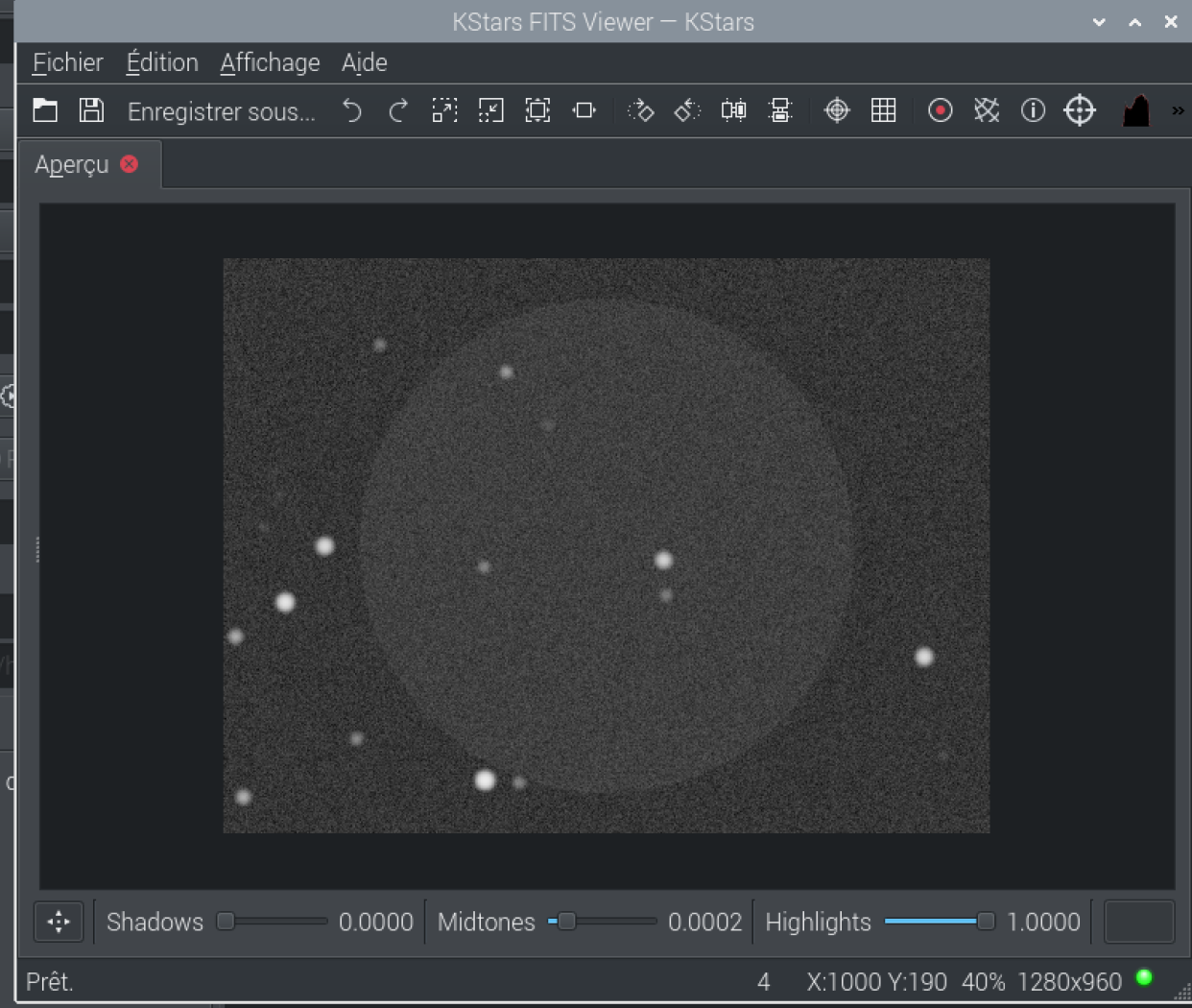1192x1008 pixels.
Task: Toggle the pixel grid overlay icon
Action: tap(884, 110)
